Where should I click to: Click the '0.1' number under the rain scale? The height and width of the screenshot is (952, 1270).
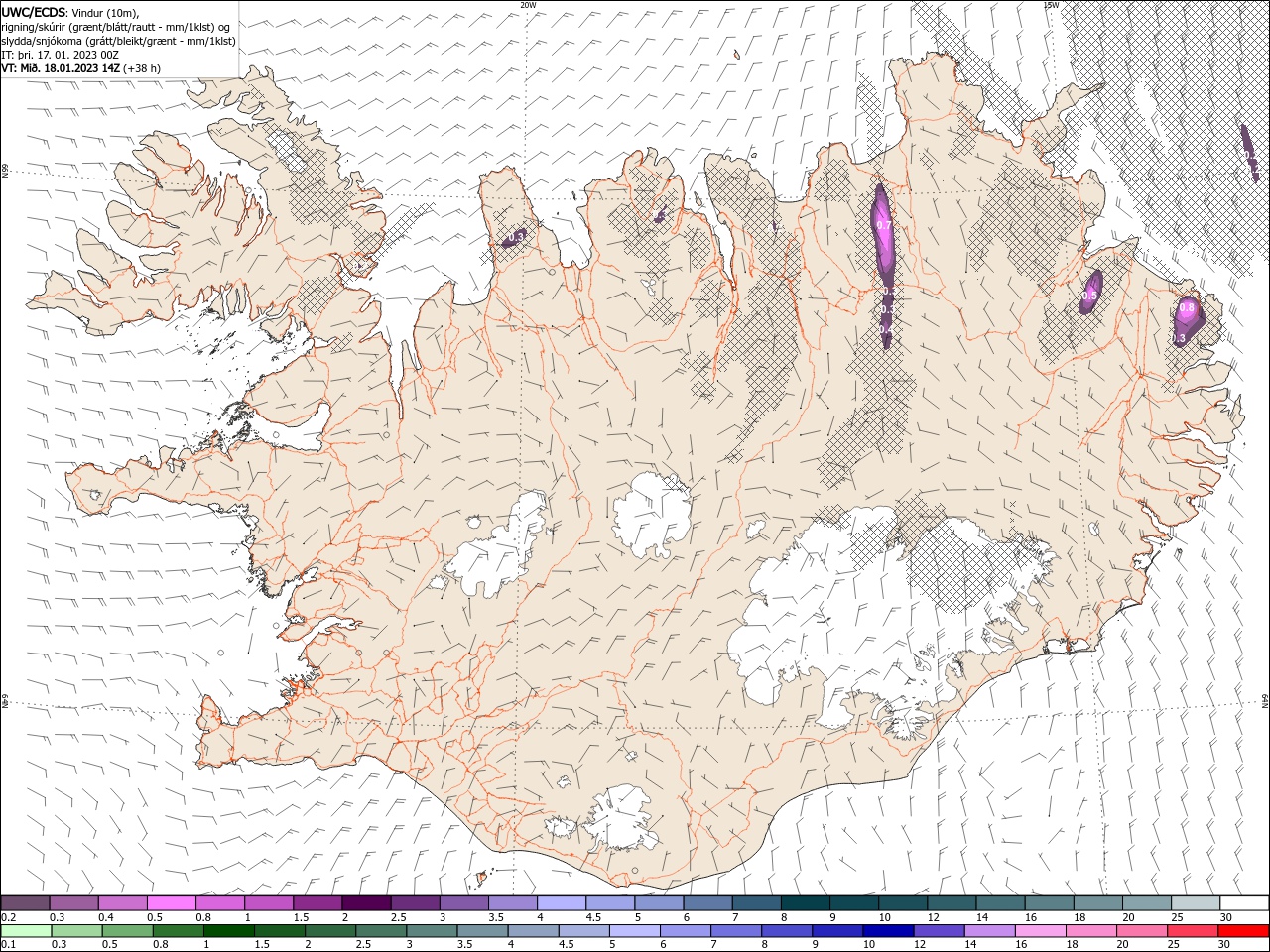click(x=9, y=945)
